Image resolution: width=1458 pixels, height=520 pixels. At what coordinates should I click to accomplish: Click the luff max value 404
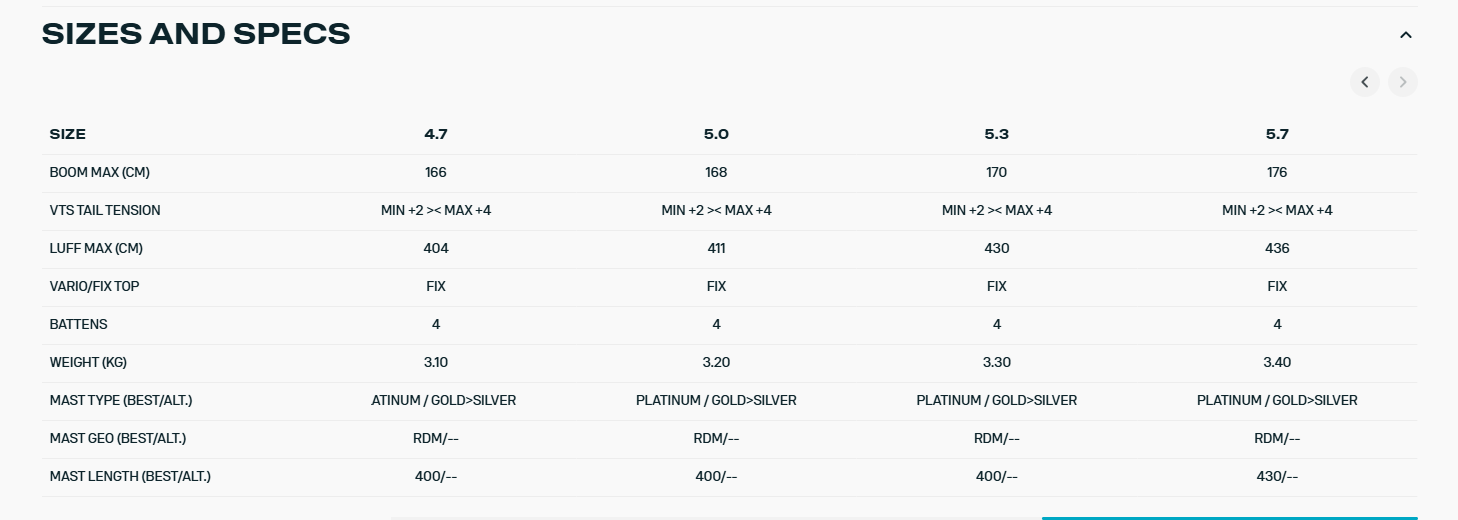pos(436,248)
